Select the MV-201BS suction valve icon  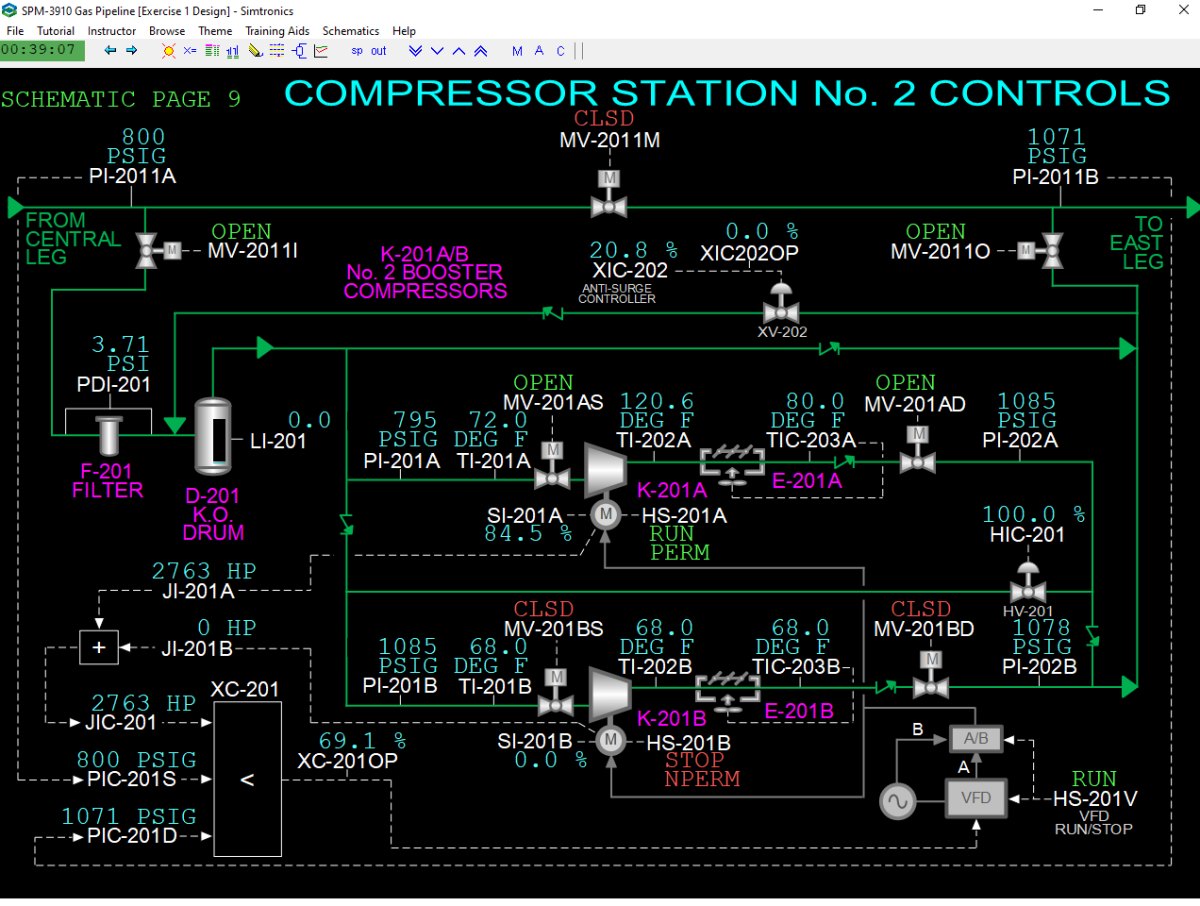pyautogui.click(x=555, y=693)
